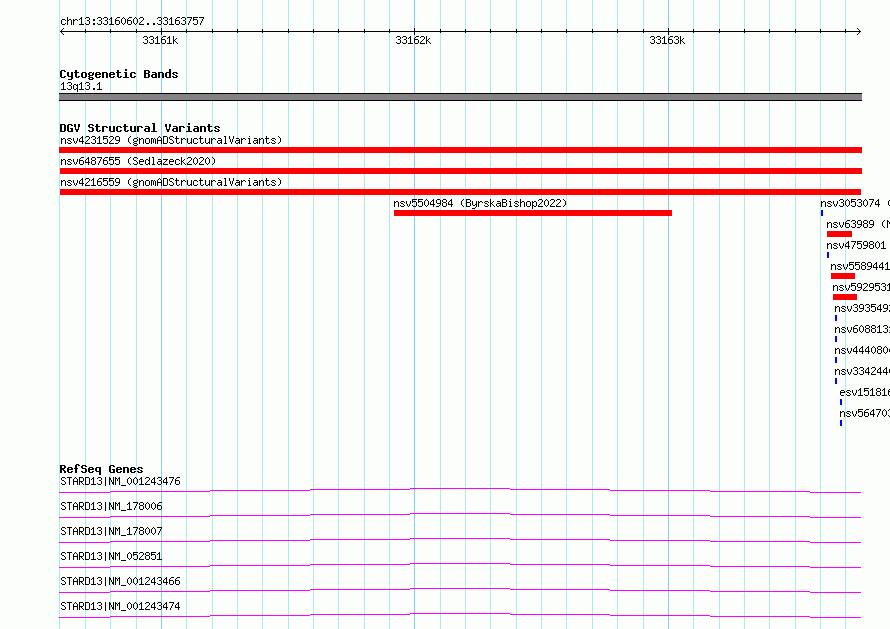Screen dimensions: 890x629
Task: Select the 33161k ruler label
Action: click(x=160, y=40)
